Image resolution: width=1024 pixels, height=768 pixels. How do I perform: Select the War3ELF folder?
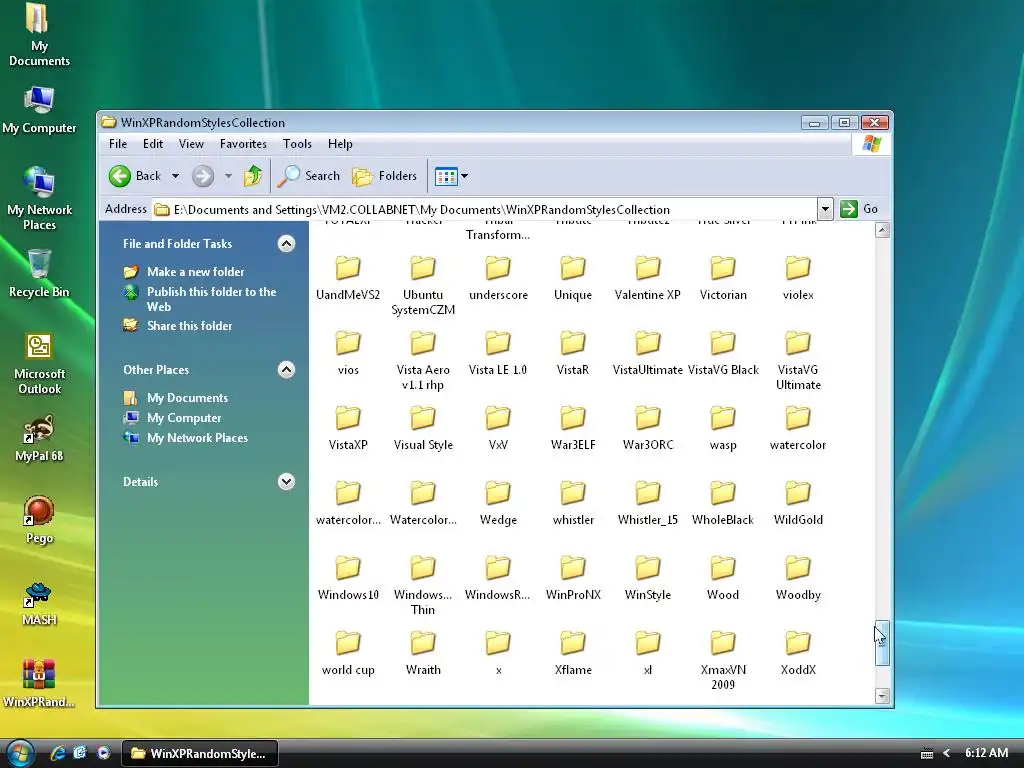(573, 428)
